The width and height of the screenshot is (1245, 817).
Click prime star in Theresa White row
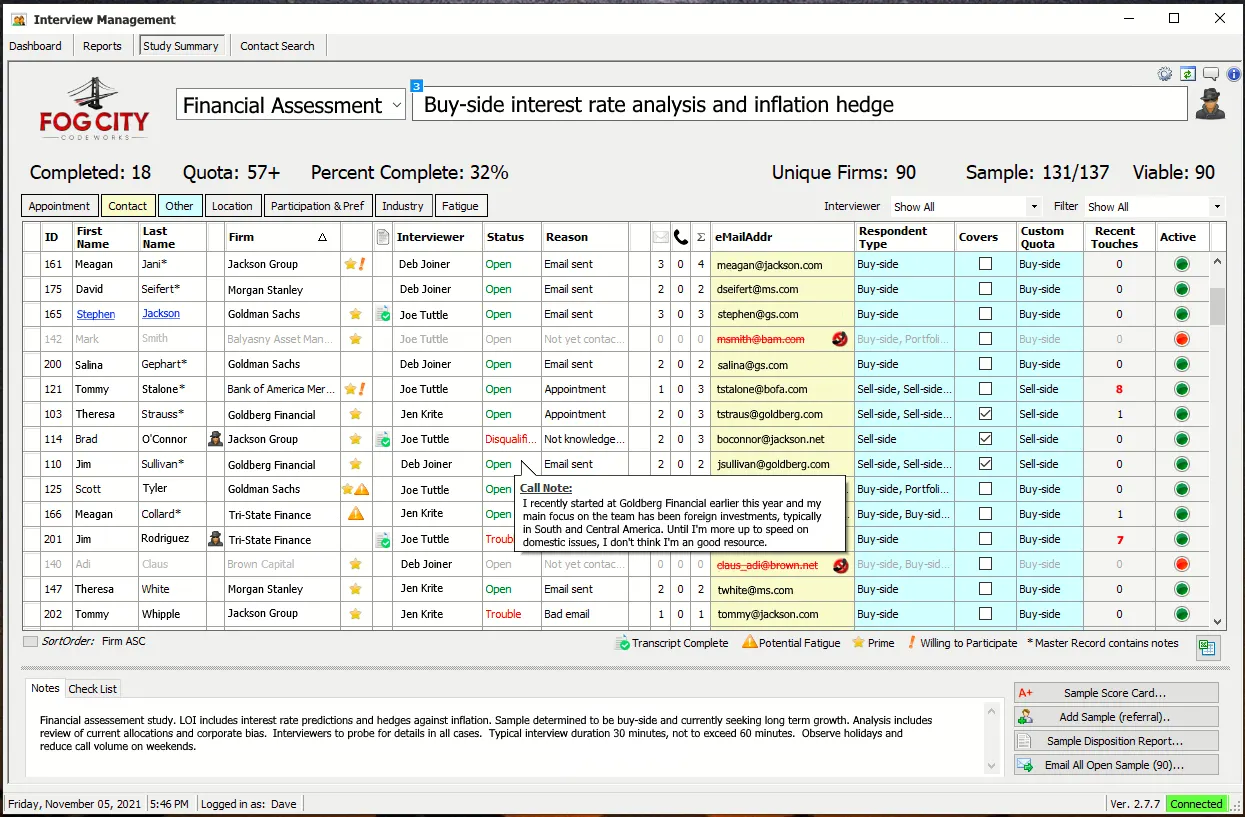(355, 589)
